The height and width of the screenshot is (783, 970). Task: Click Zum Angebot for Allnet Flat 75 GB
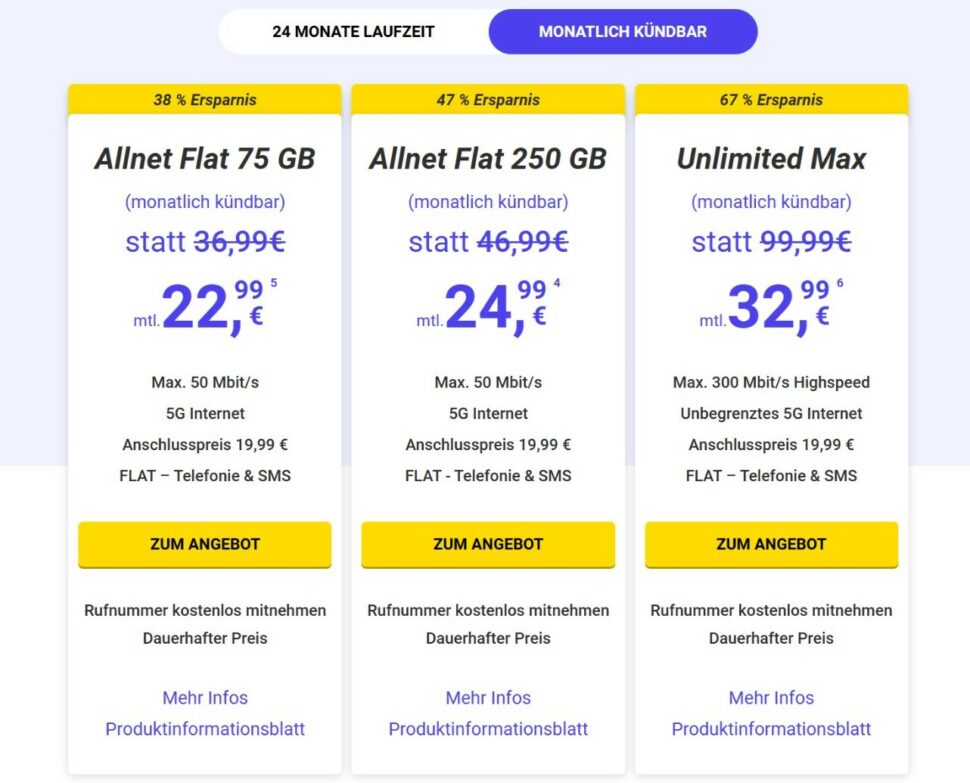[x=204, y=544]
